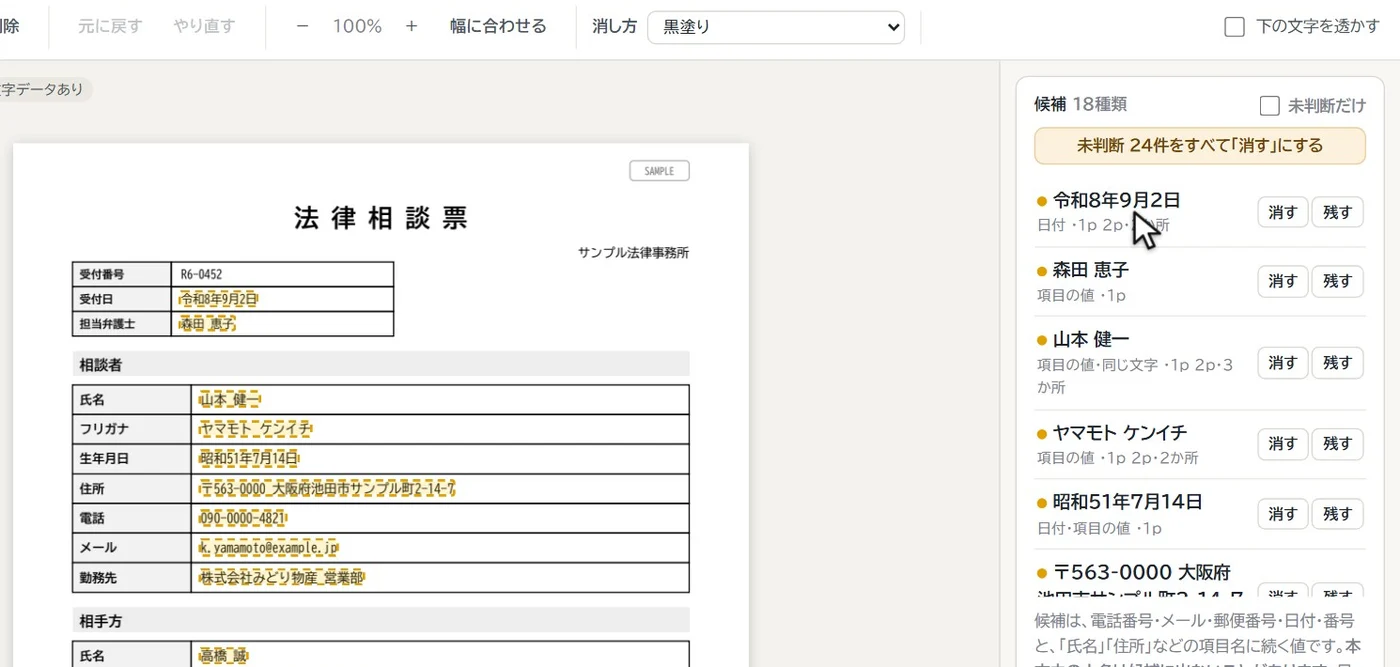This screenshot has height=667, width=1400.
Task: Open the 消し方 黒塗り dropdown
Action: [x=776, y=27]
